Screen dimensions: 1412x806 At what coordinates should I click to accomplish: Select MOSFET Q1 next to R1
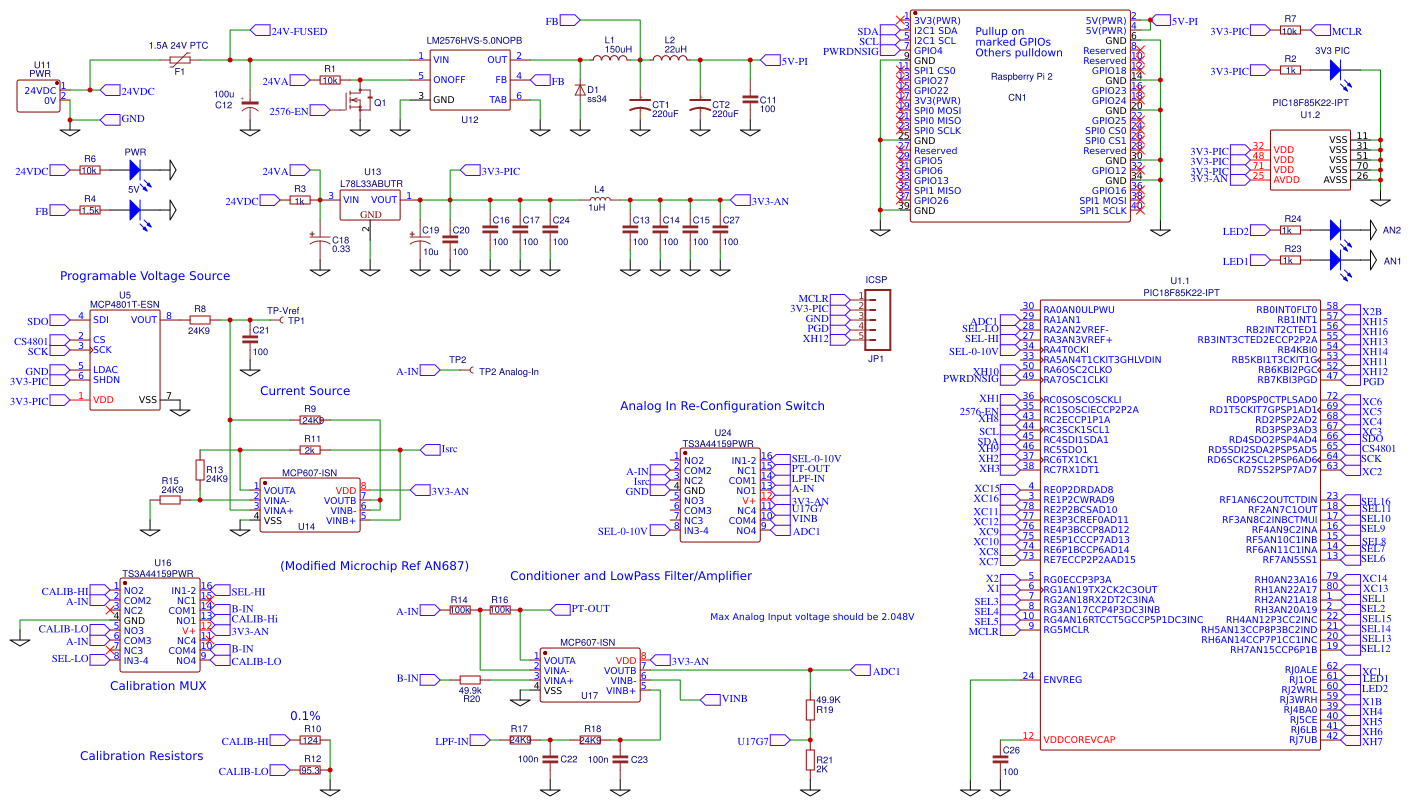point(360,100)
